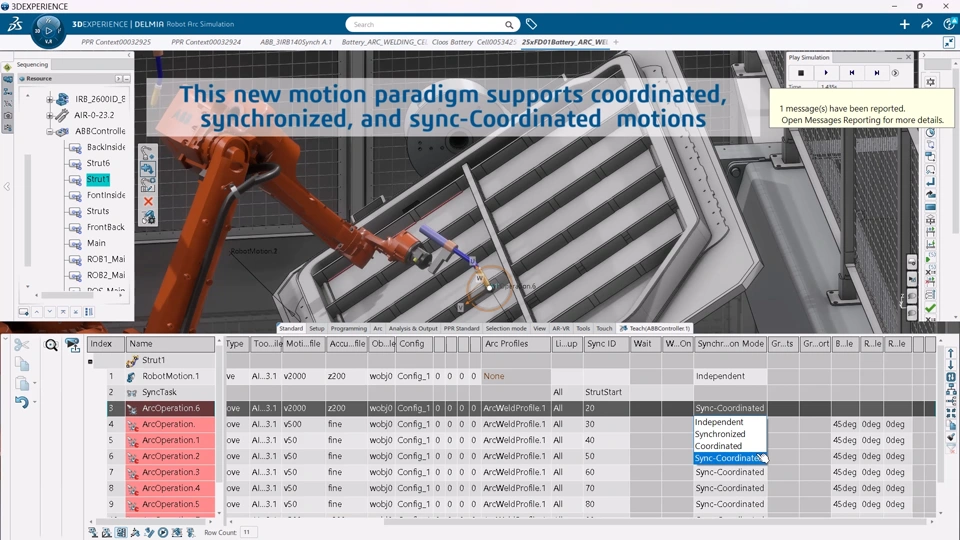Select FrontBack in resource tree
This screenshot has height=540, width=960.
pos(105,227)
